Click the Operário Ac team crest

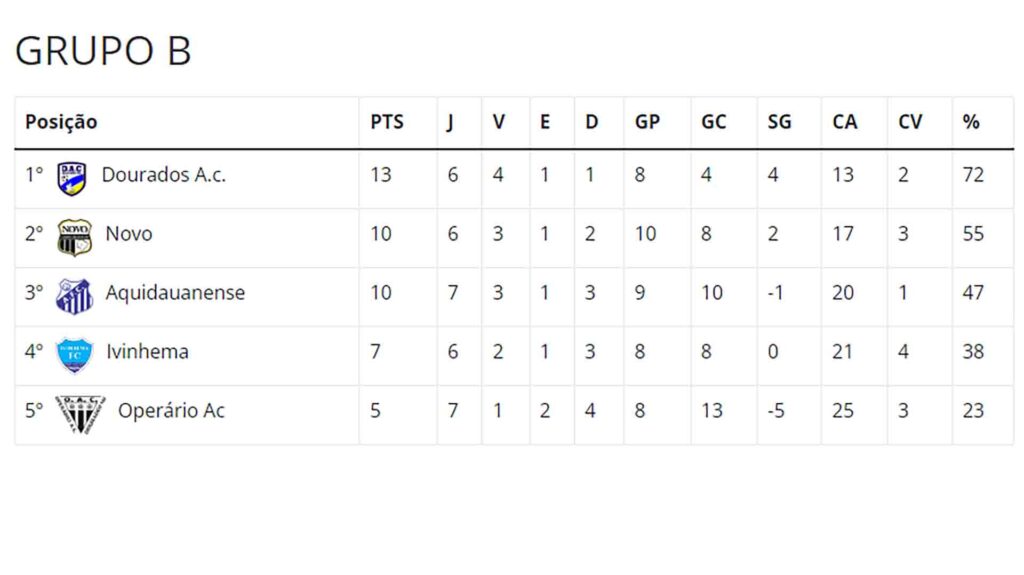80,413
